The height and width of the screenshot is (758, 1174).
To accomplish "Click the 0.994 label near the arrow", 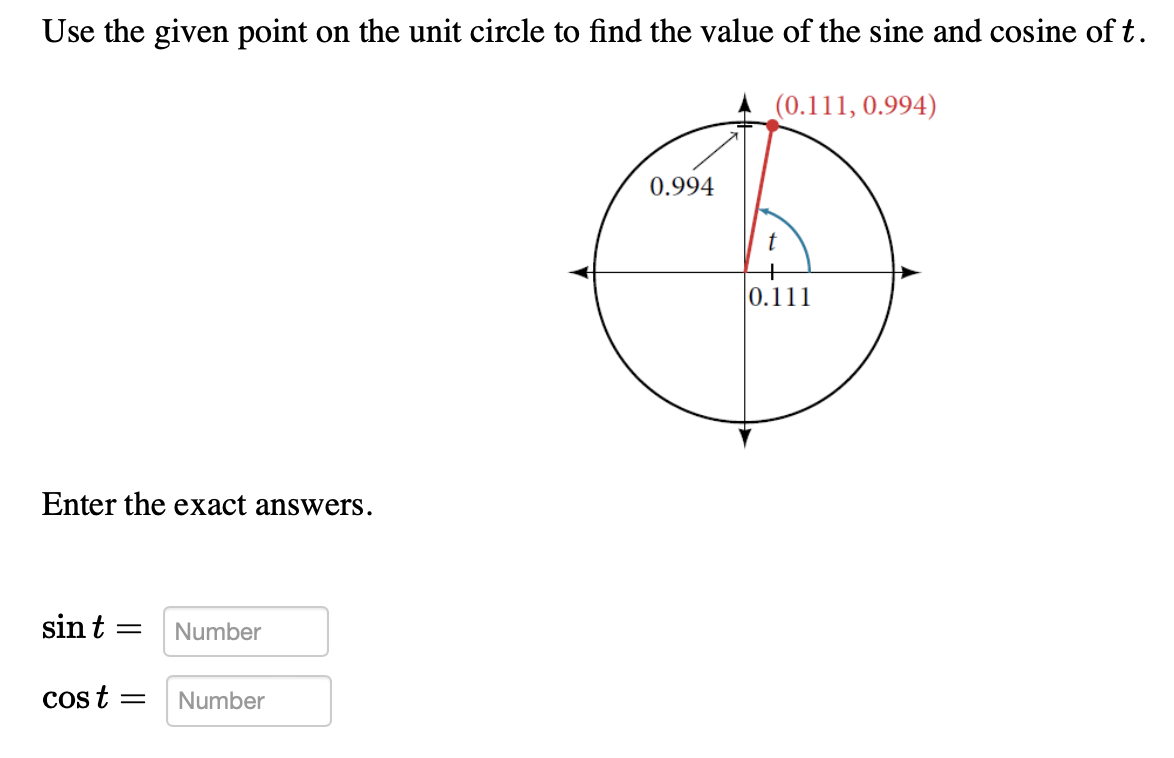I will click(x=684, y=185).
